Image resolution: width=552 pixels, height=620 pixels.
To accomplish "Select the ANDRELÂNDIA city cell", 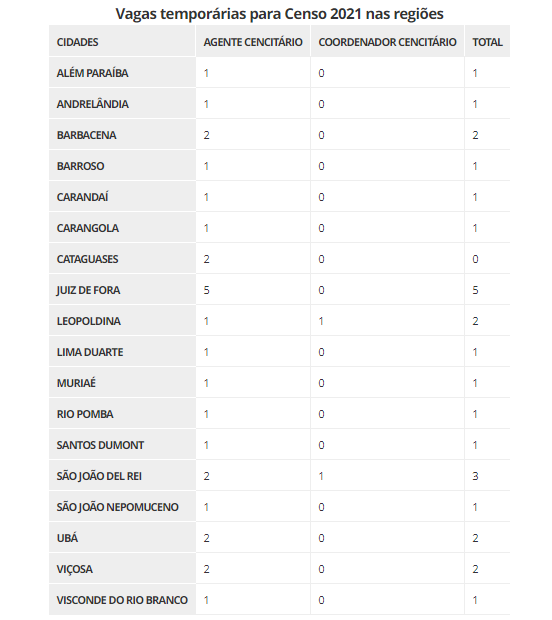I will point(122,104).
